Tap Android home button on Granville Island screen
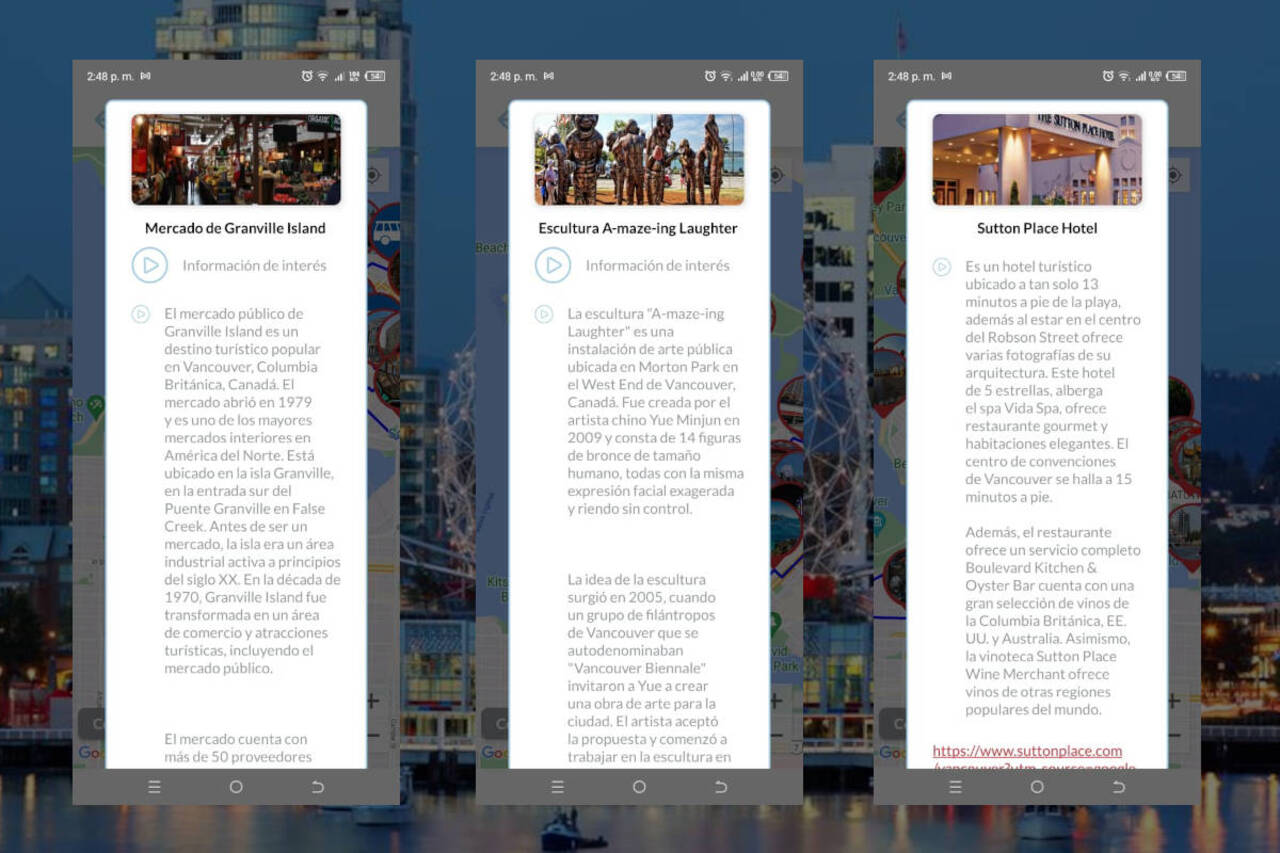The image size is (1280, 853). (236, 787)
